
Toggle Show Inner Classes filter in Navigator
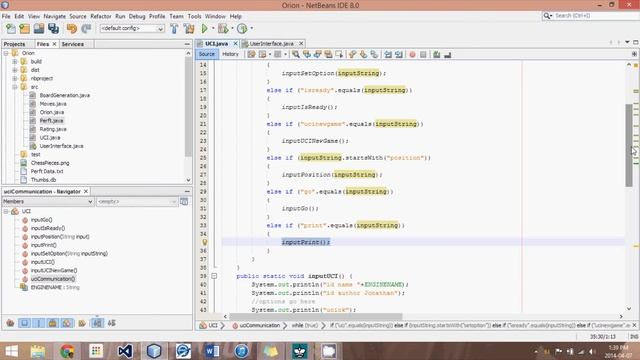click(67, 323)
